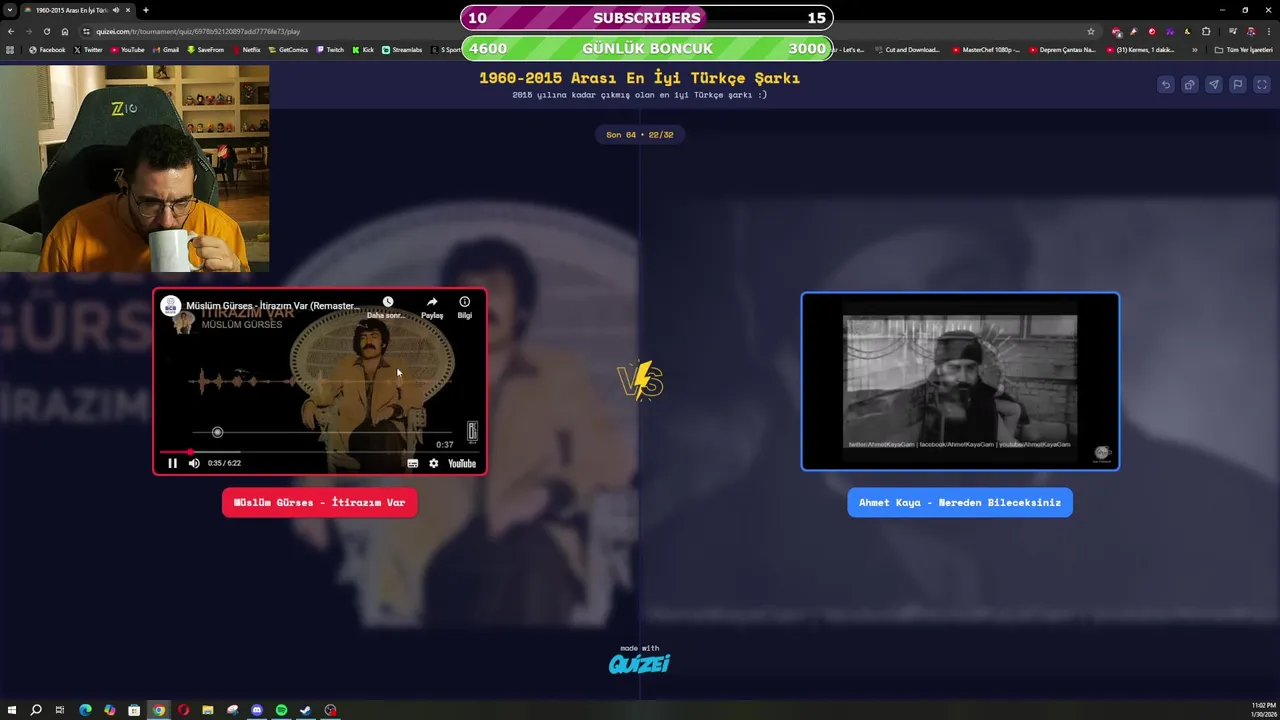Open the Windows Start menu
Image resolution: width=1280 pixels, height=720 pixels.
point(11,710)
